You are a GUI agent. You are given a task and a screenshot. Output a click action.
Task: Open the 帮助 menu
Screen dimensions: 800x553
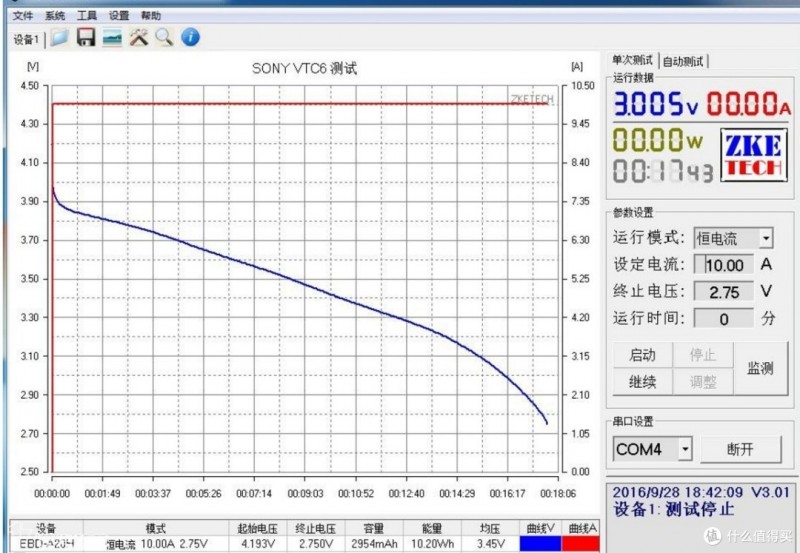click(x=151, y=16)
